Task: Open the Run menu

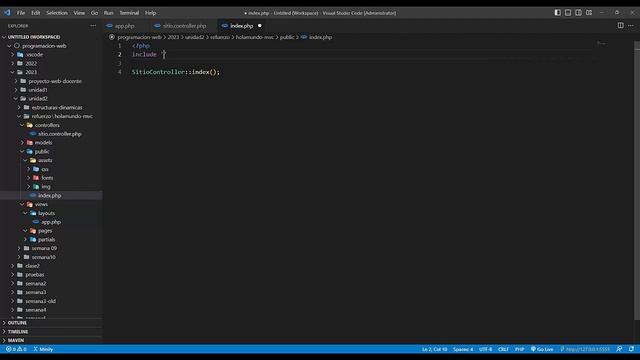Action: 108,13
